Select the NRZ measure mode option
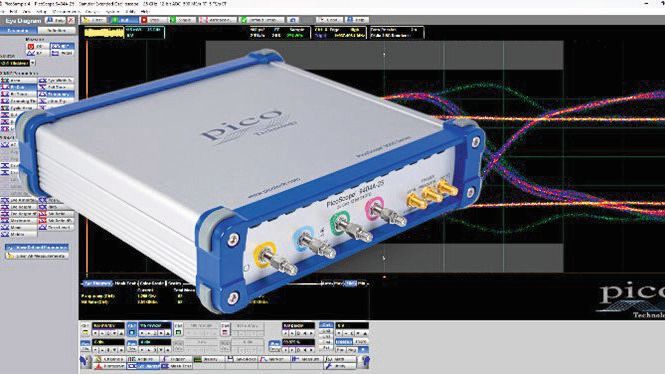Image resolution: width=665 pixels, height=374 pixels. (x=62, y=46)
